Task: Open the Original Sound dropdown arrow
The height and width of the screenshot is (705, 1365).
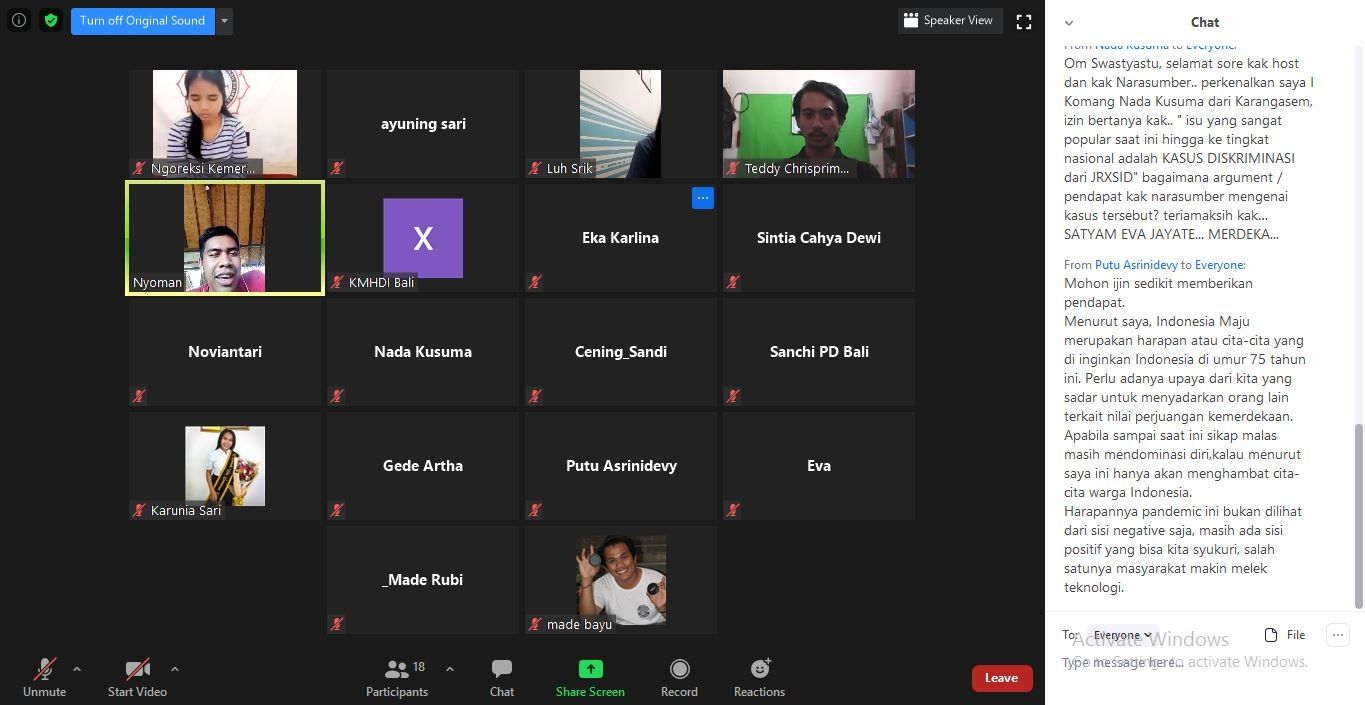Action: (x=224, y=20)
